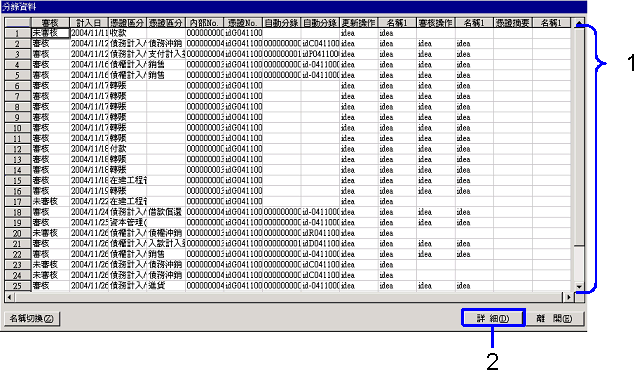Click the horizontal scrollbar right arrow
This screenshot has width=638, height=377.
(568, 297)
